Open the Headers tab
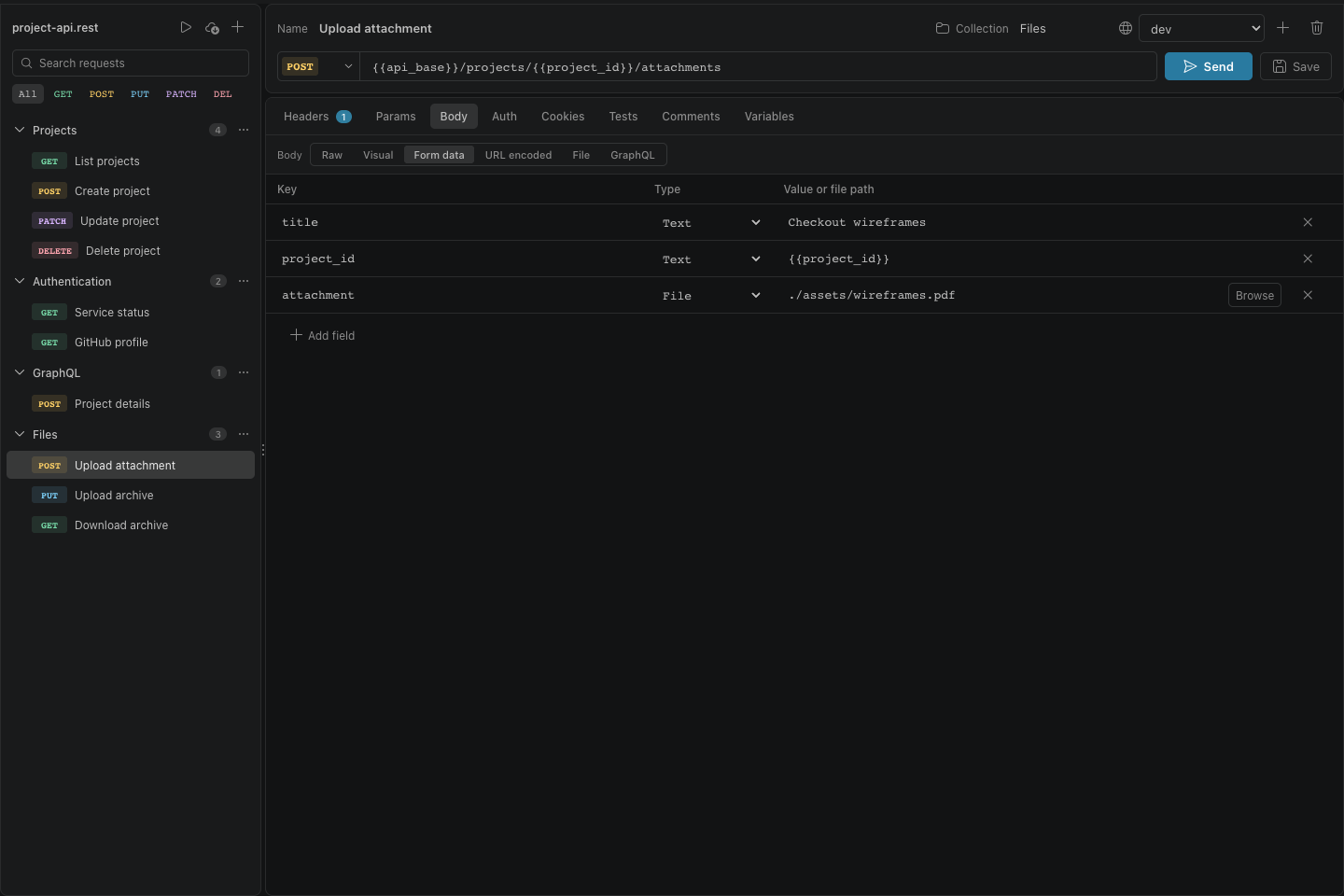The height and width of the screenshot is (896, 1344). pyautogui.click(x=317, y=116)
